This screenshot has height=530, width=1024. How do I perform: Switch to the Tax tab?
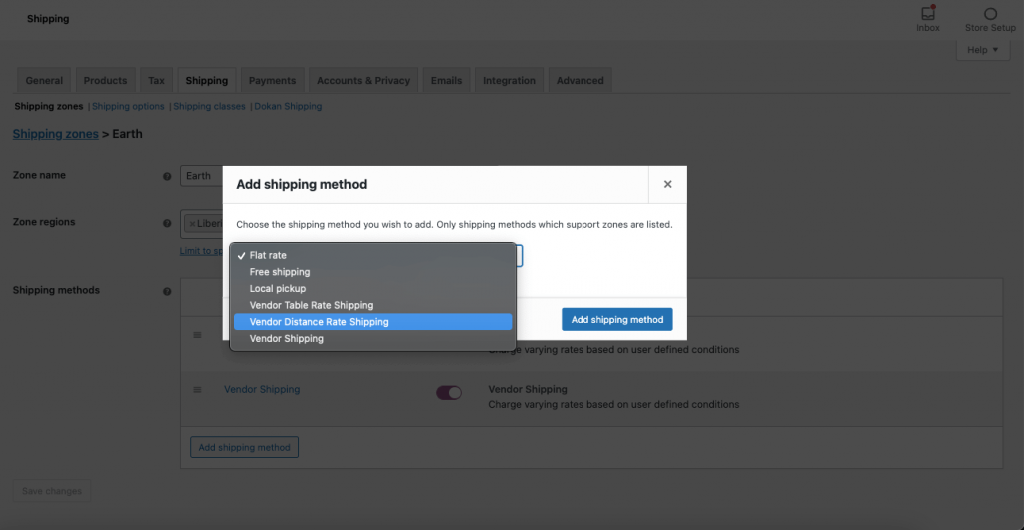coord(156,81)
